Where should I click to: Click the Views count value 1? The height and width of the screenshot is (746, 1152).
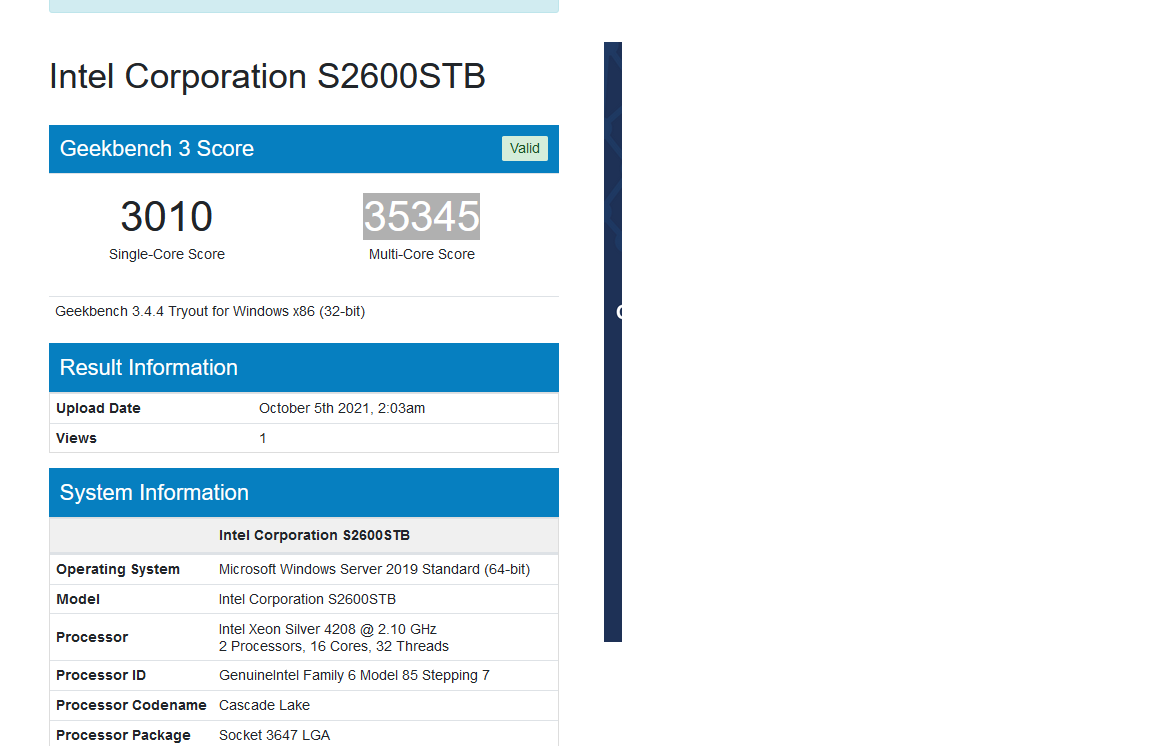click(262, 438)
